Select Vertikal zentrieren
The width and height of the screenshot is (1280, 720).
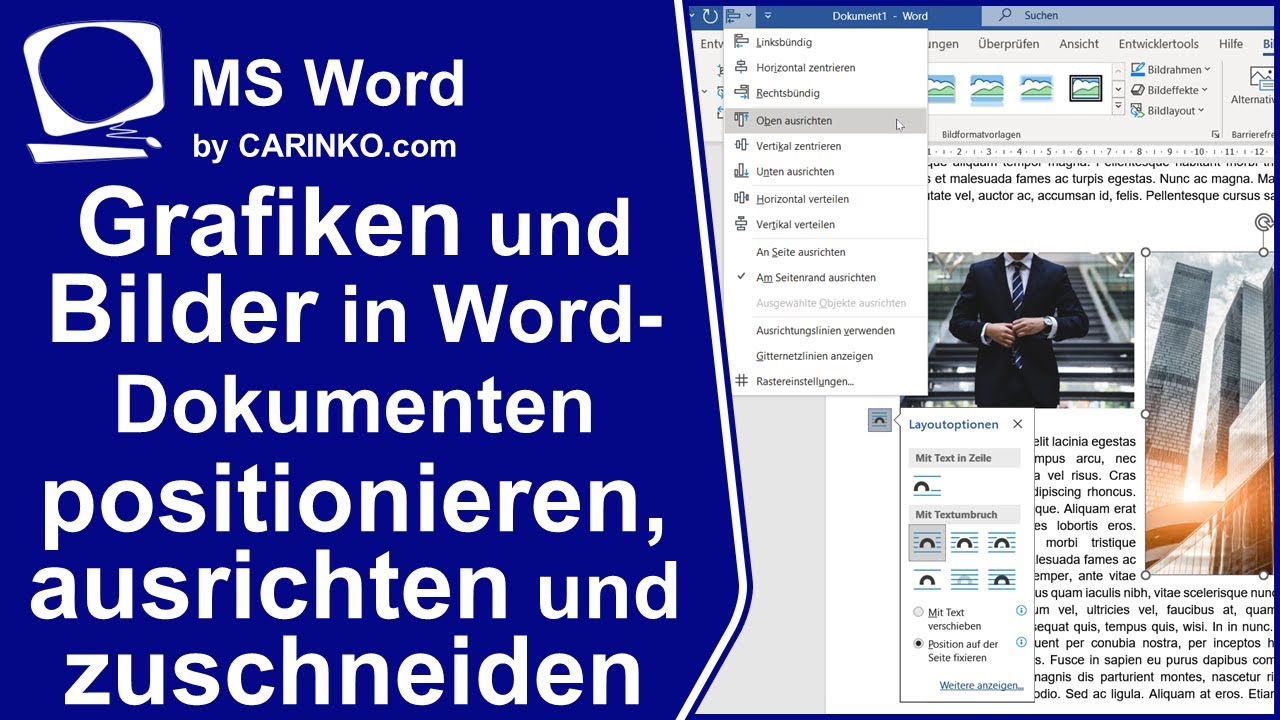(x=824, y=146)
